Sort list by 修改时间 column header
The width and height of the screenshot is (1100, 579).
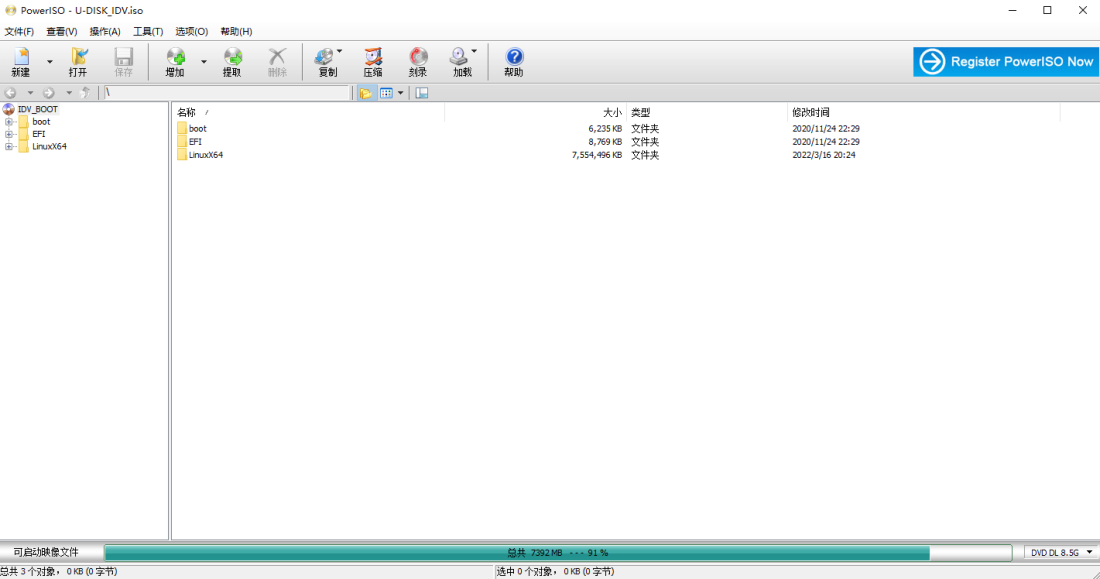pos(811,112)
